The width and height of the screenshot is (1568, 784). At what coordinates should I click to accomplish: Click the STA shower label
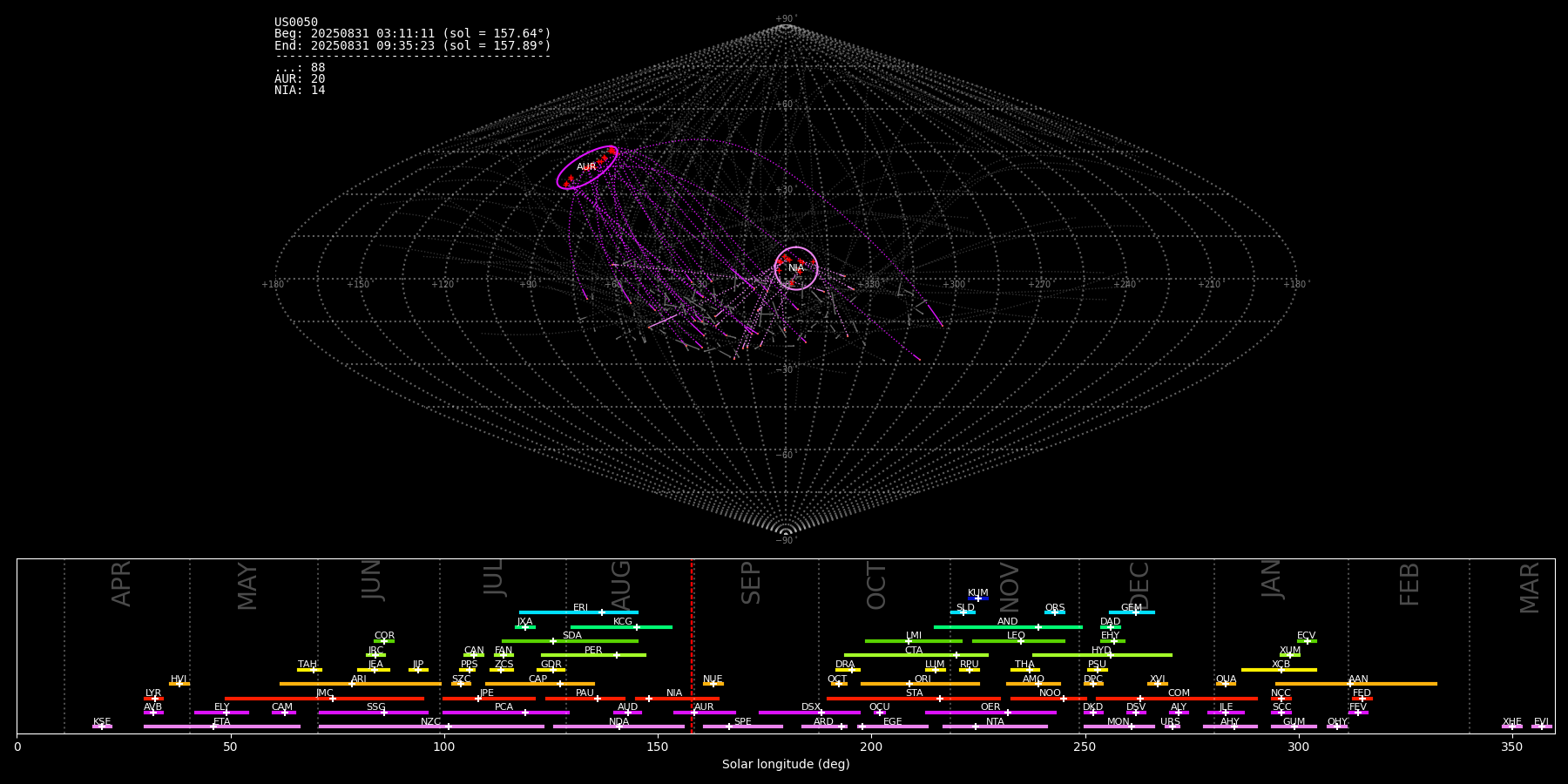click(x=914, y=693)
